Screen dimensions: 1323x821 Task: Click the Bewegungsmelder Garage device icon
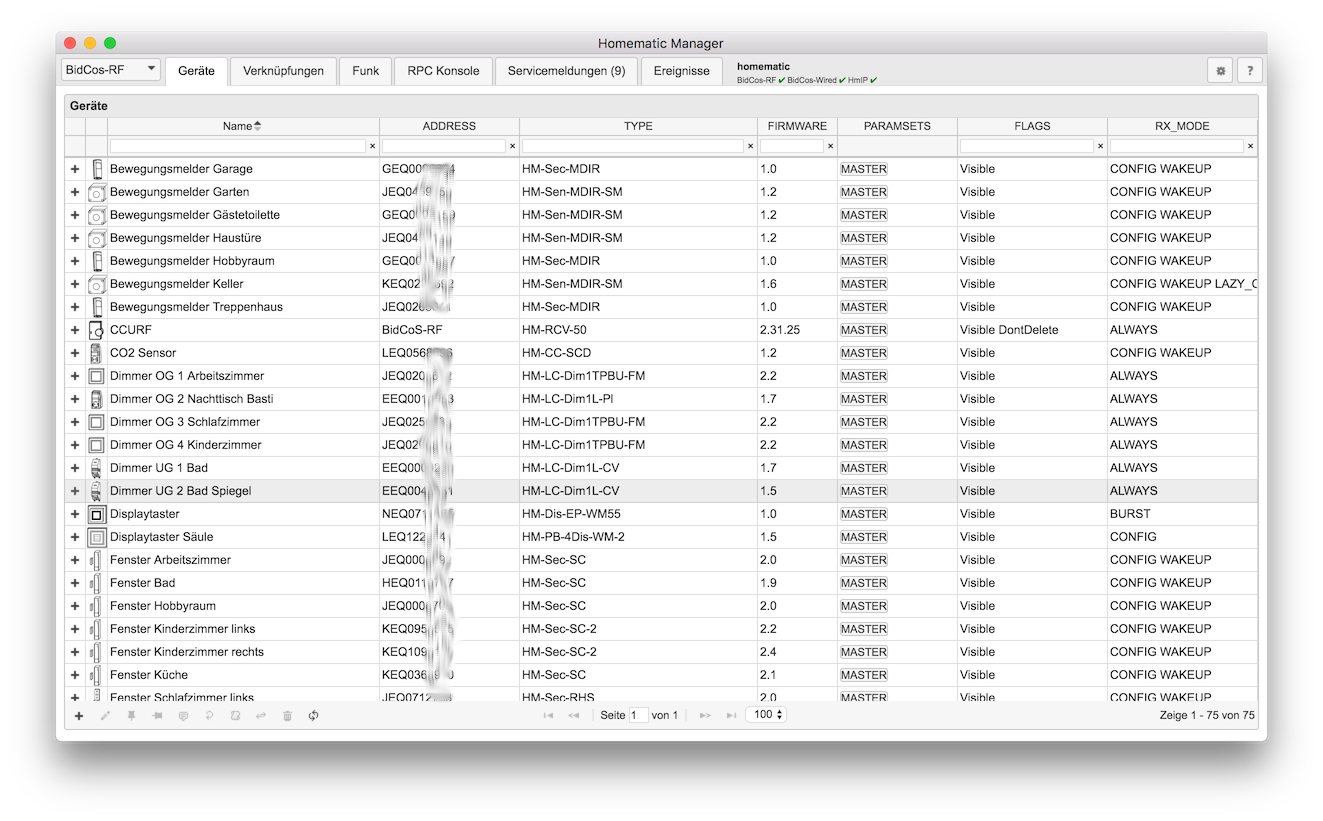coord(96,169)
